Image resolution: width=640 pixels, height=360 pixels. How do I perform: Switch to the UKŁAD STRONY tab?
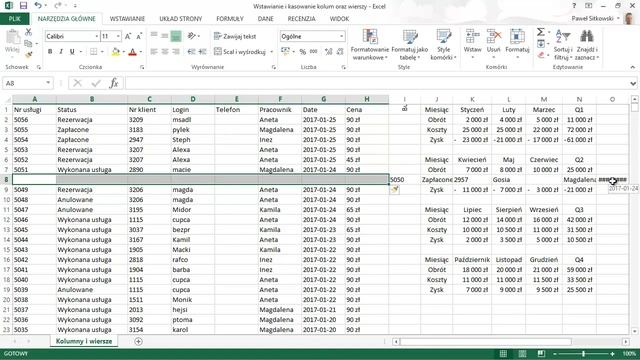point(180,19)
